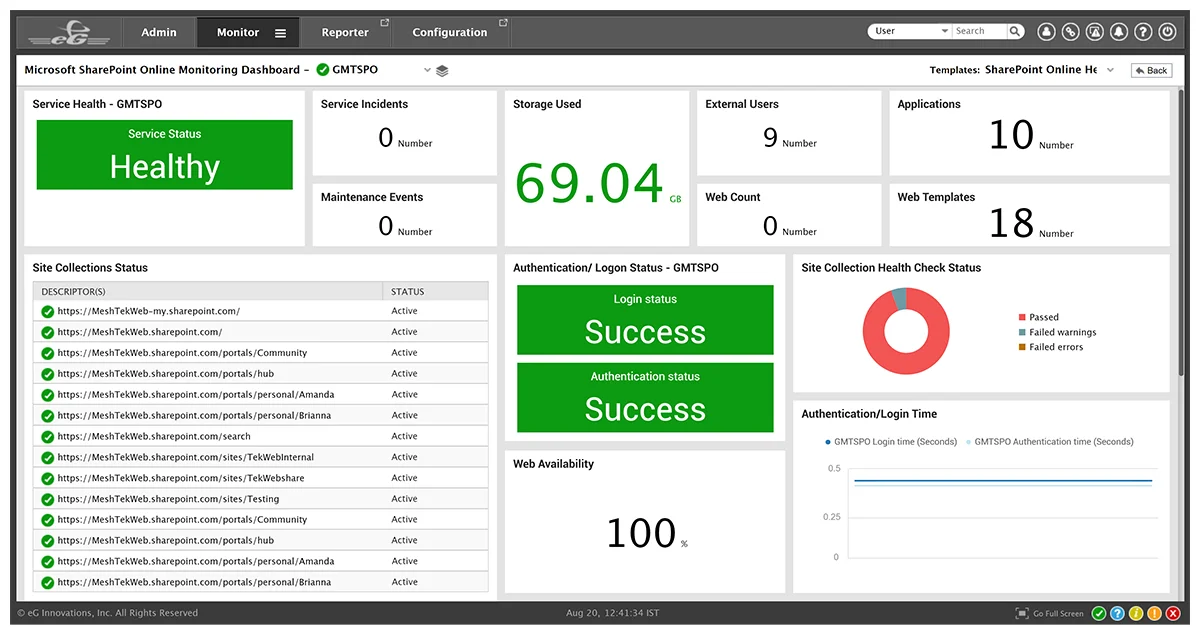Click the full screen frame icon in the footer
The height and width of the screenshot is (634, 1200).
pyautogui.click(x=1021, y=613)
